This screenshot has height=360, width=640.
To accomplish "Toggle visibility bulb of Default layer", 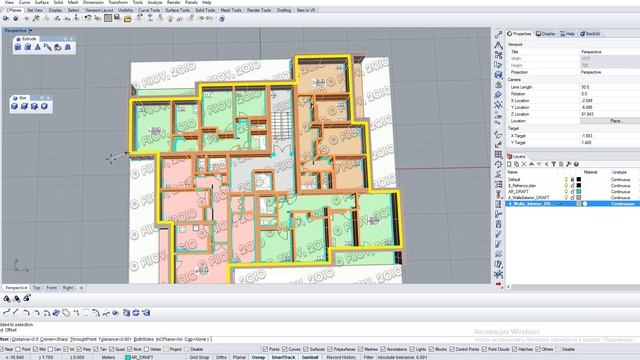I will click(x=566, y=180).
